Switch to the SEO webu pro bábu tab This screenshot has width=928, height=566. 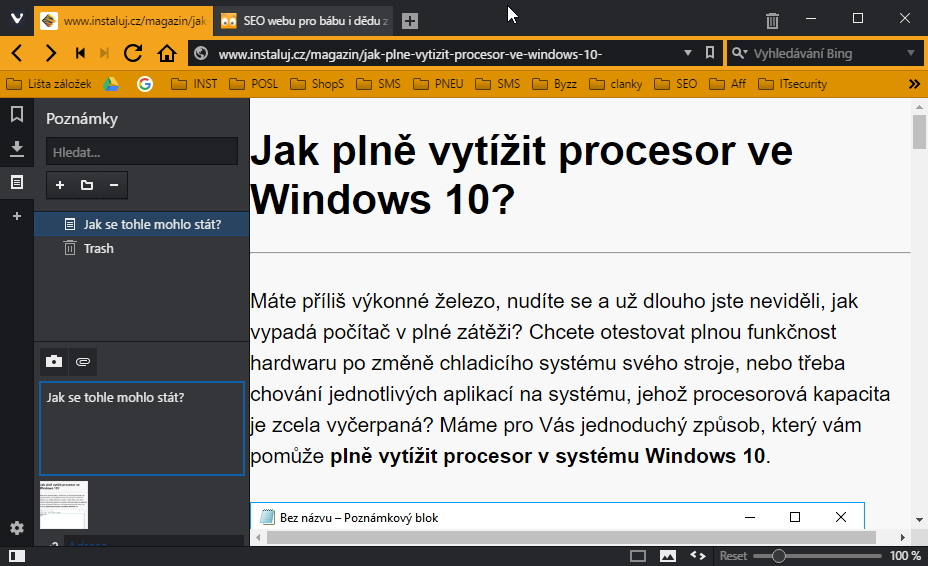point(303,21)
